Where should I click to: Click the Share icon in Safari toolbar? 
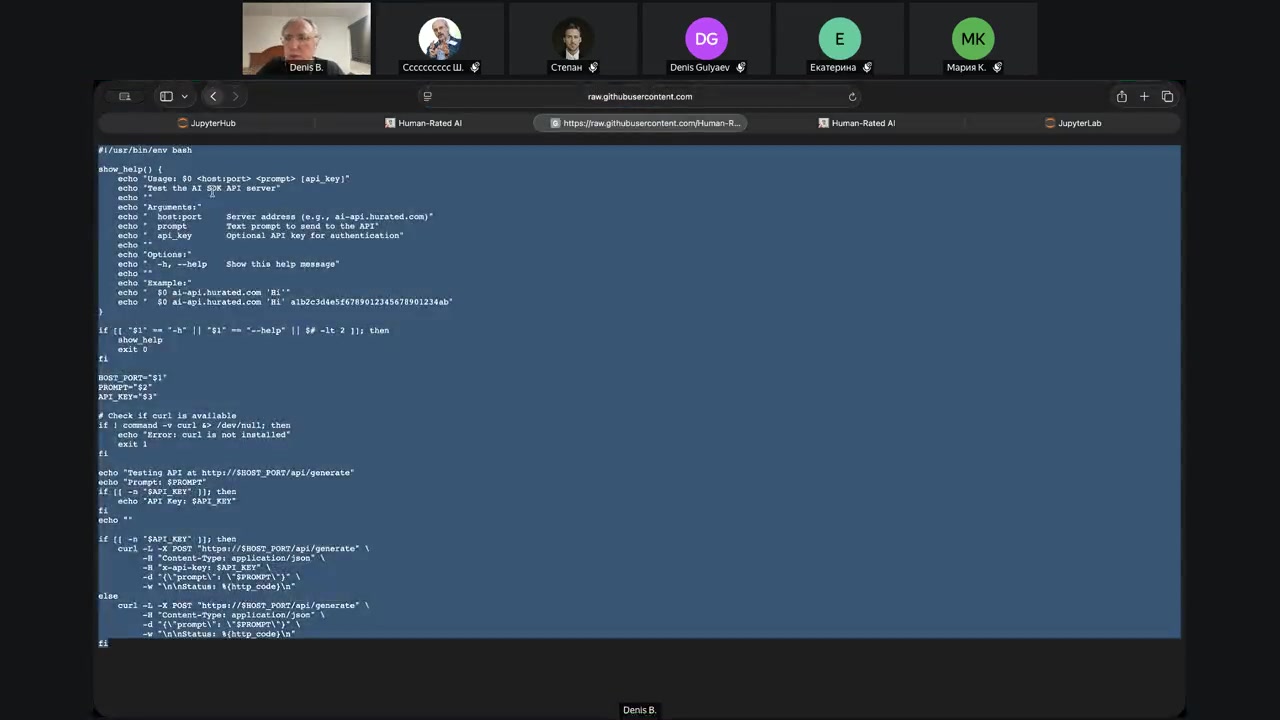(x=1121, y=97)
